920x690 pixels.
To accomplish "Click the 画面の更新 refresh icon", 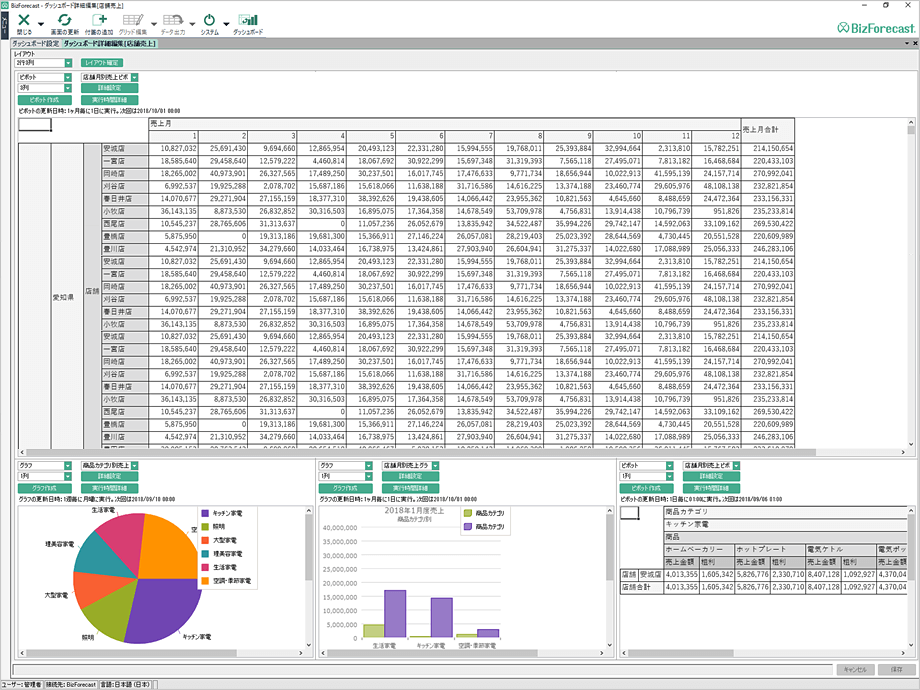I will pos(64,20).
